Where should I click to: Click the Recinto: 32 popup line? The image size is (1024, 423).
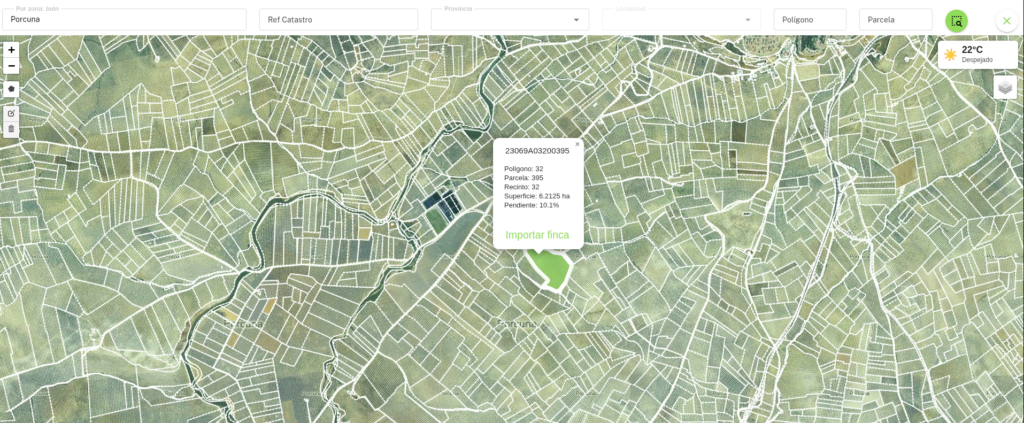click(x=522, y=187)
